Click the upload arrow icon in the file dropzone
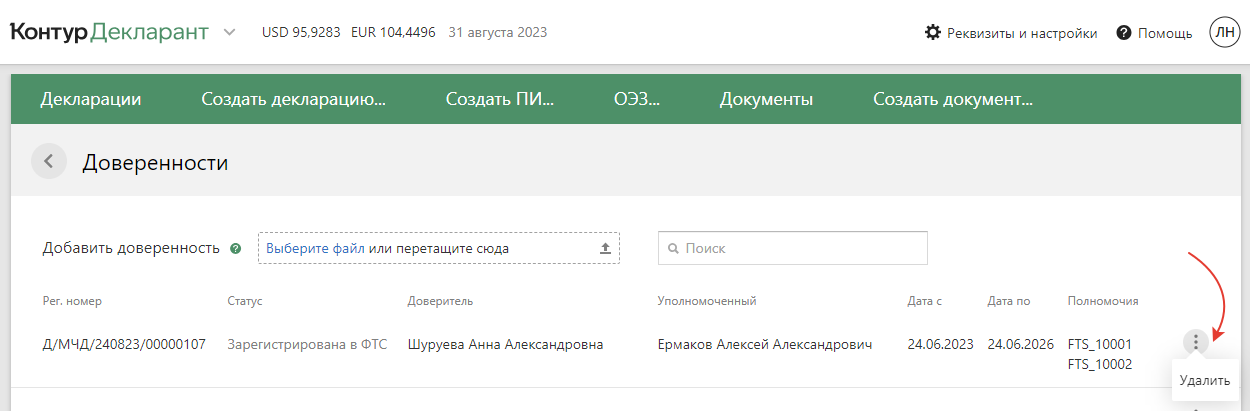1250x411 pixels. point(604,248)
